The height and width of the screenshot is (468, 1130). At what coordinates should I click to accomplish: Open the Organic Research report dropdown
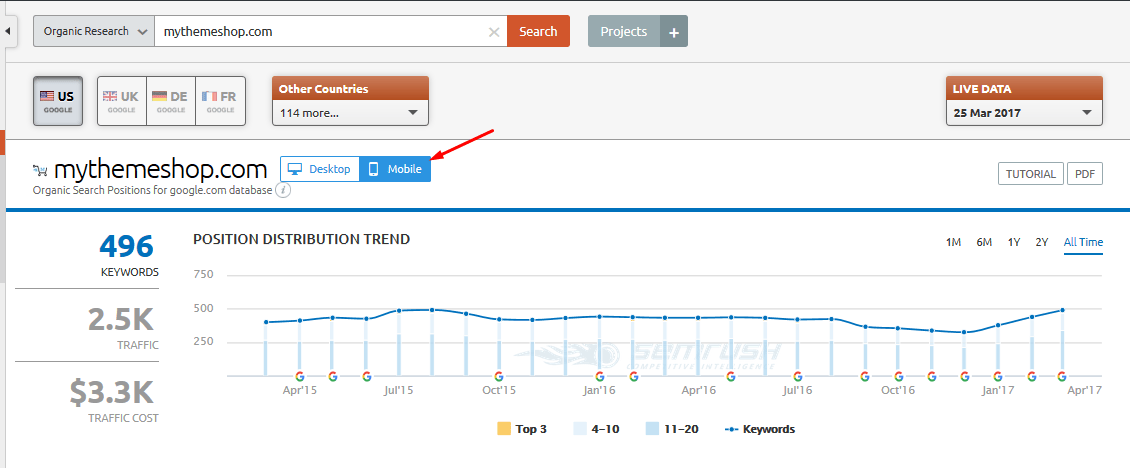pos(94,32)
